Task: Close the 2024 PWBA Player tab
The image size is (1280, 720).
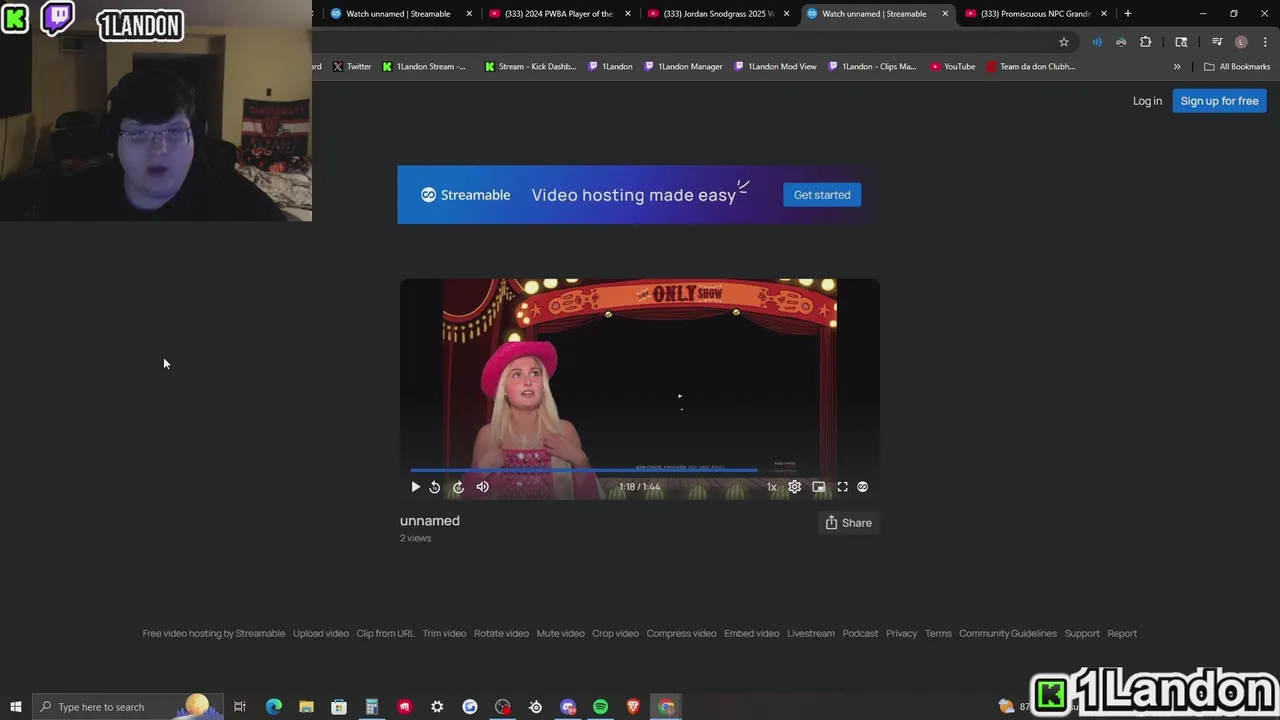Action: click(x=628, y=14)
